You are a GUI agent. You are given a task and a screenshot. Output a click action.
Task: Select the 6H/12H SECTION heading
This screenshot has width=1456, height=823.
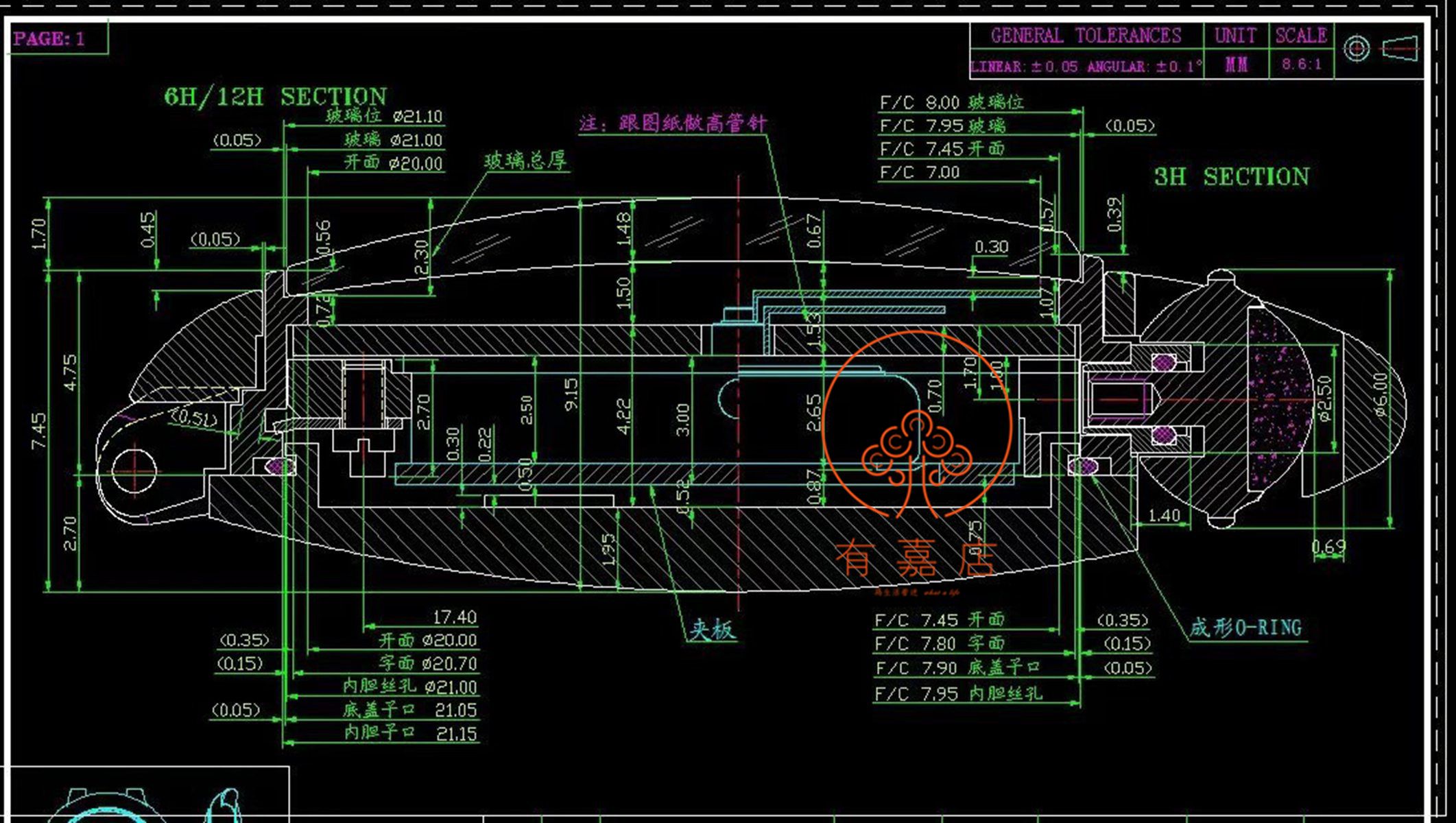coord(275,97)
